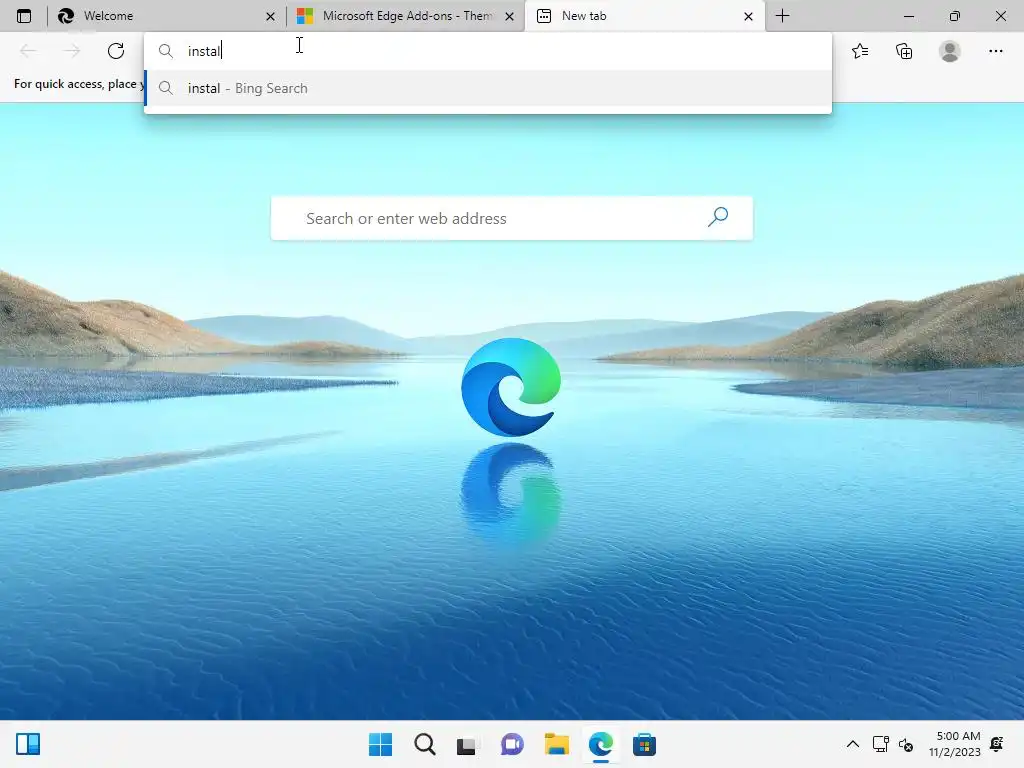Open Microsoft Store from the taskbar

pyautogui.click(x=644, y=744)
